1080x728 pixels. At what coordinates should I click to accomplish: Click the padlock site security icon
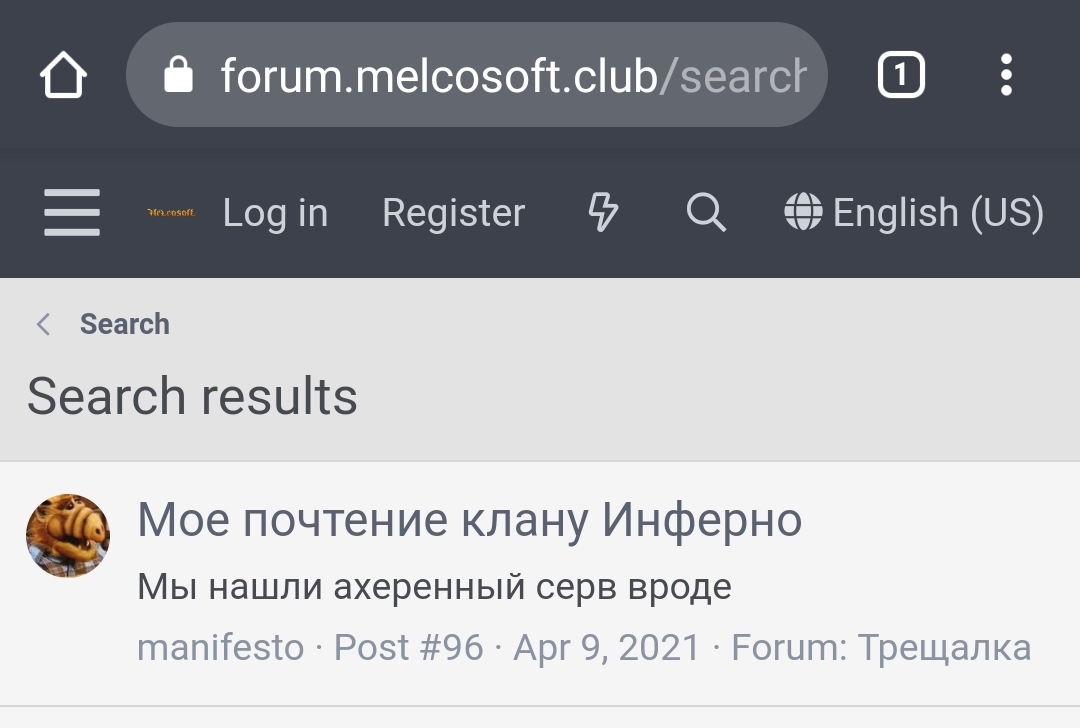point(178,74)
